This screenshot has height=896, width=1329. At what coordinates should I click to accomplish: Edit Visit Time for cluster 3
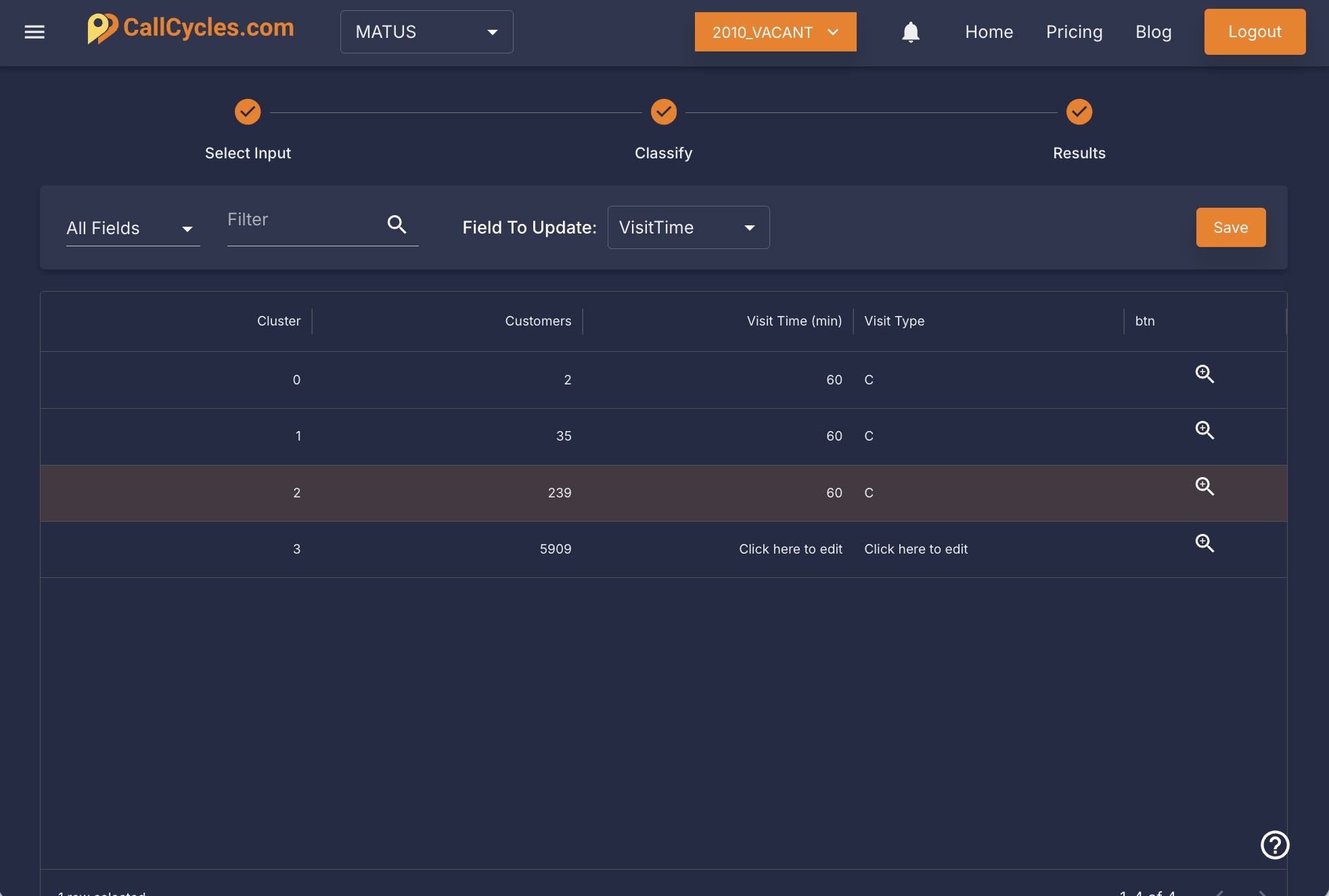(790, 550)
